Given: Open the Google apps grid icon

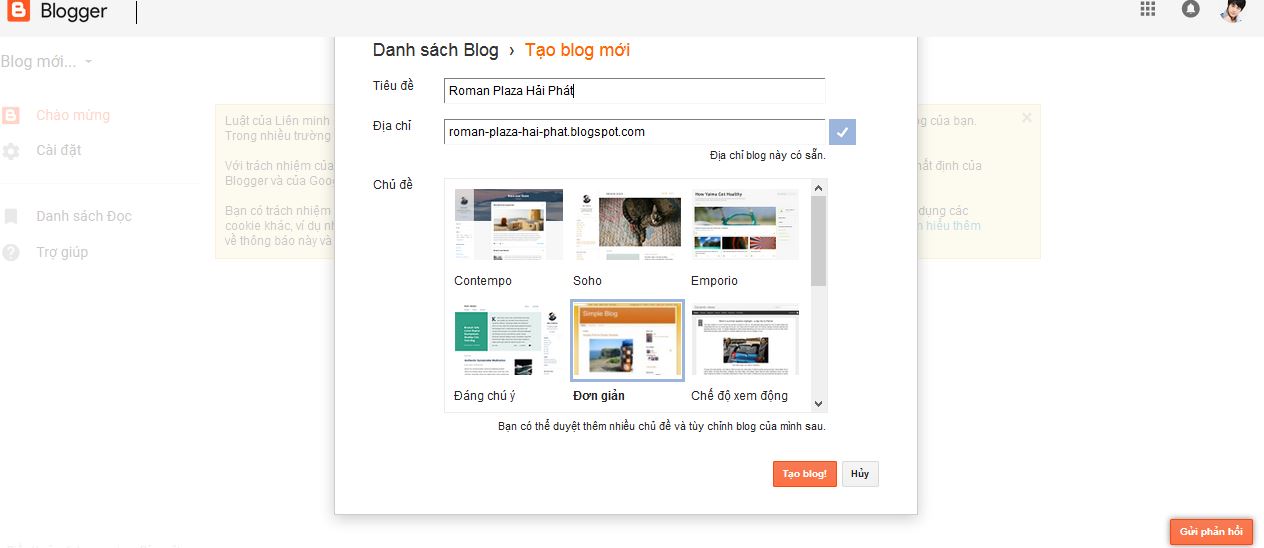Looking at the screenshot, I should [1148, 8].
